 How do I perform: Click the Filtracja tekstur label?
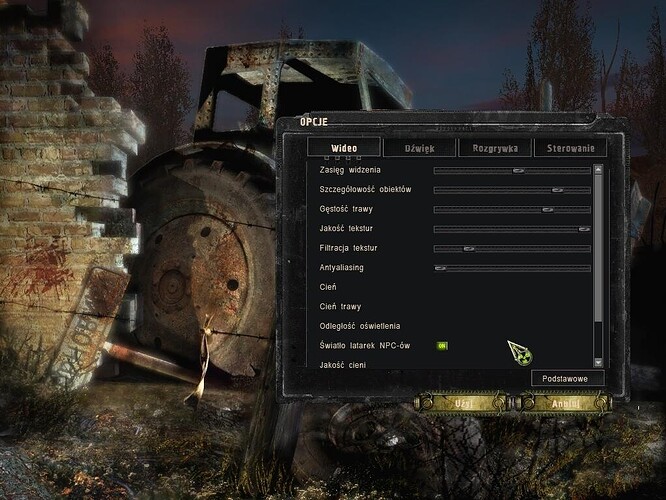[348, 248]
